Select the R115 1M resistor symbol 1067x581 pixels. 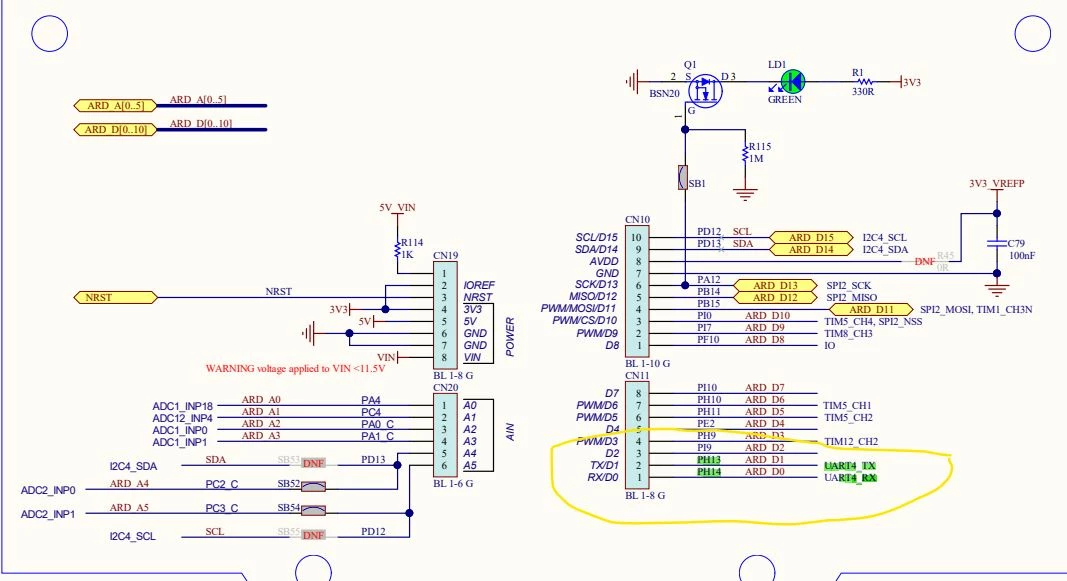[x=746, y=153]
